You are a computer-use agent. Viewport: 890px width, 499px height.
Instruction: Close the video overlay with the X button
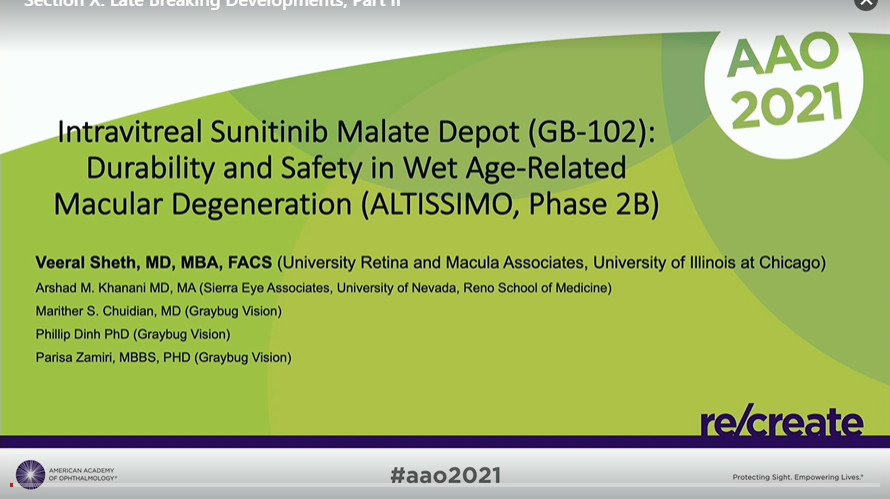(866, 3)
